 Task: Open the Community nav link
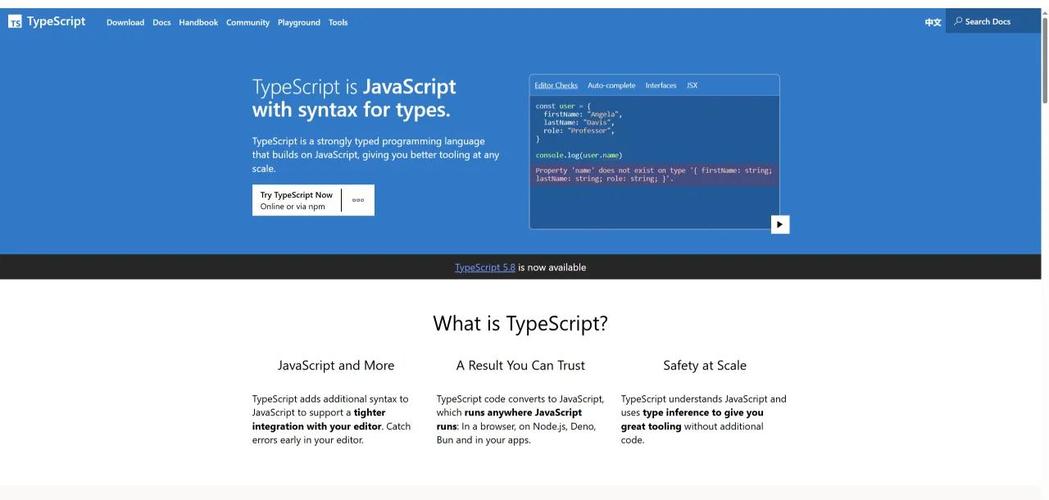click(x=248, y=22)
